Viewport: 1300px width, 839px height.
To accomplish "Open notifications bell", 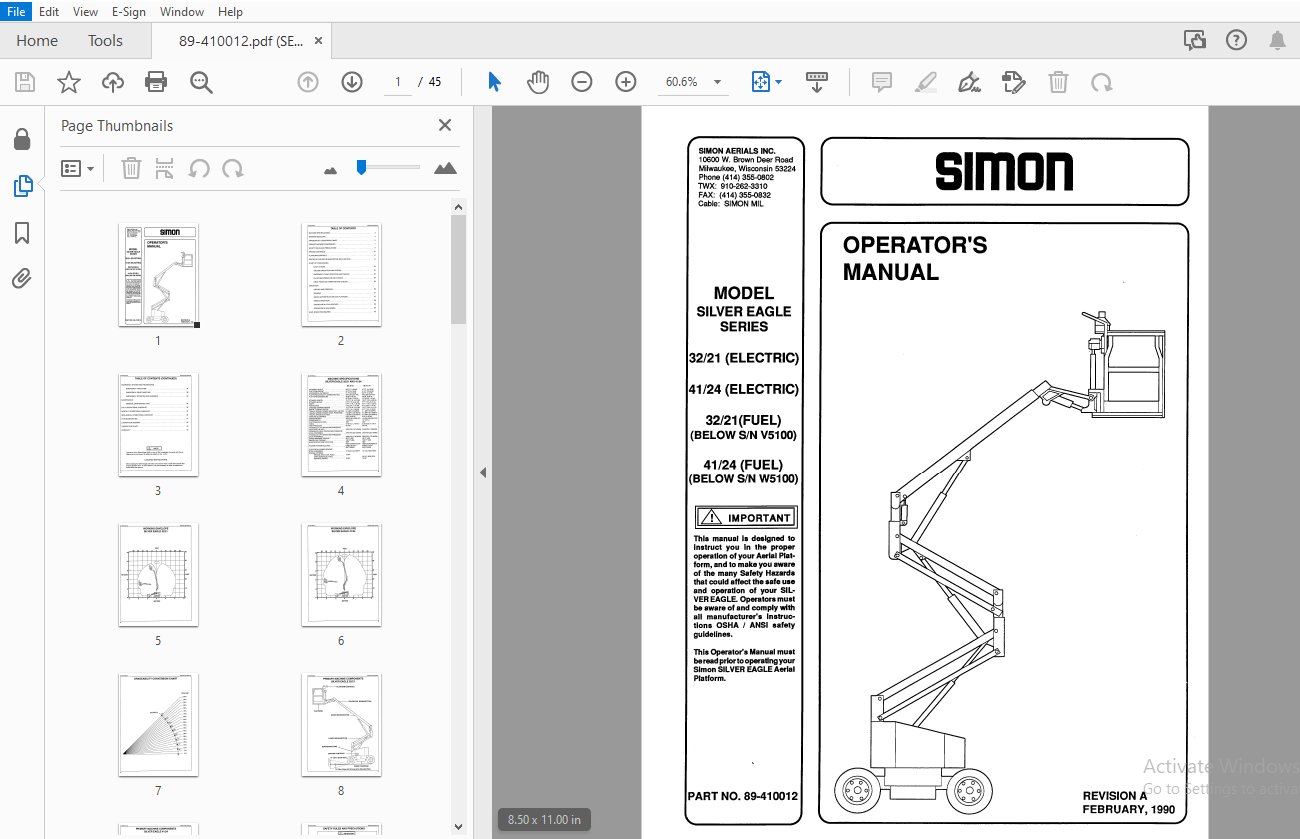I will tap(1277, 41).
